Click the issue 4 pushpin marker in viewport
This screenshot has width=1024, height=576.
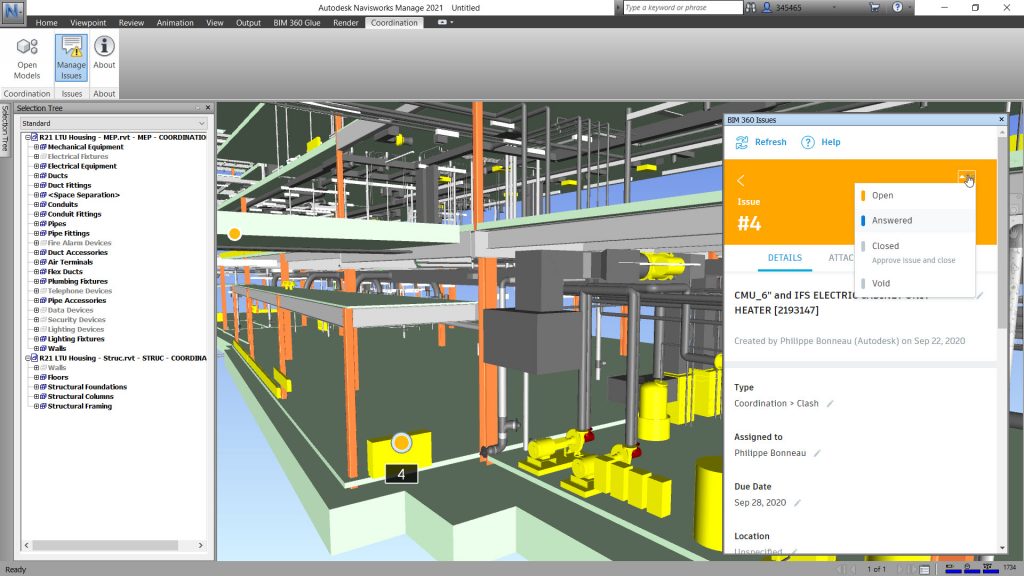[x=401, y=443]
